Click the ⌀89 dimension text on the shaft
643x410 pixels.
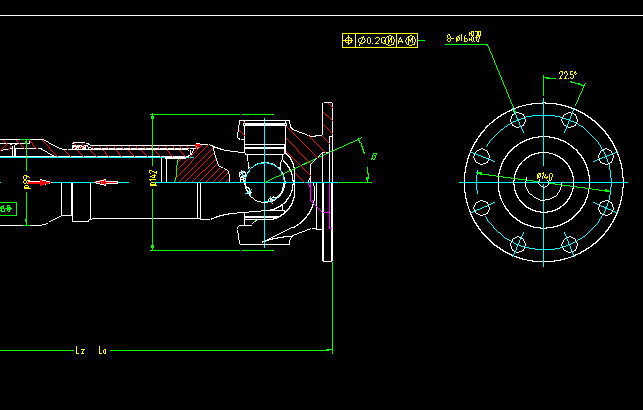(26, 181)
